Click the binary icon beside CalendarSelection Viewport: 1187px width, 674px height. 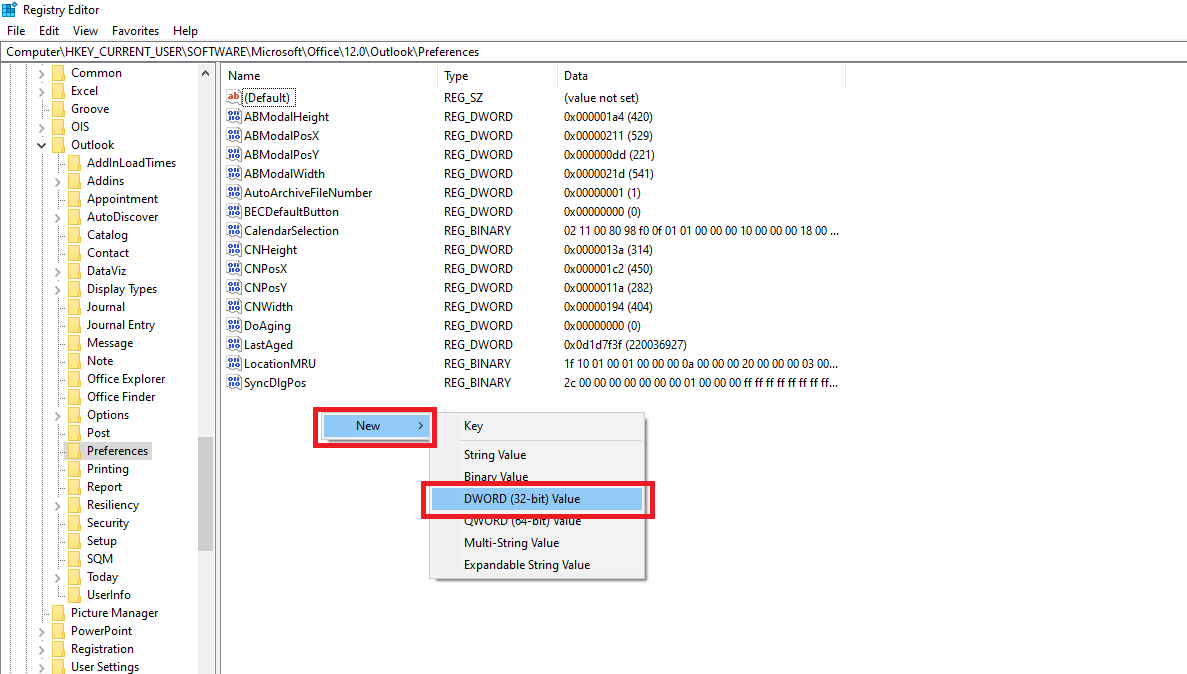click(x=235, y=231)
